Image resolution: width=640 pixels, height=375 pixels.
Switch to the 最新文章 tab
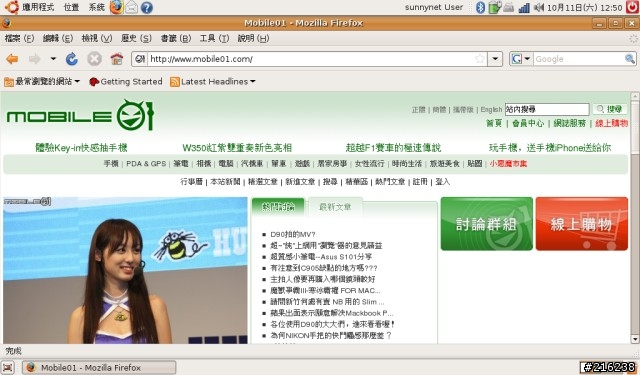click(335, 207)
